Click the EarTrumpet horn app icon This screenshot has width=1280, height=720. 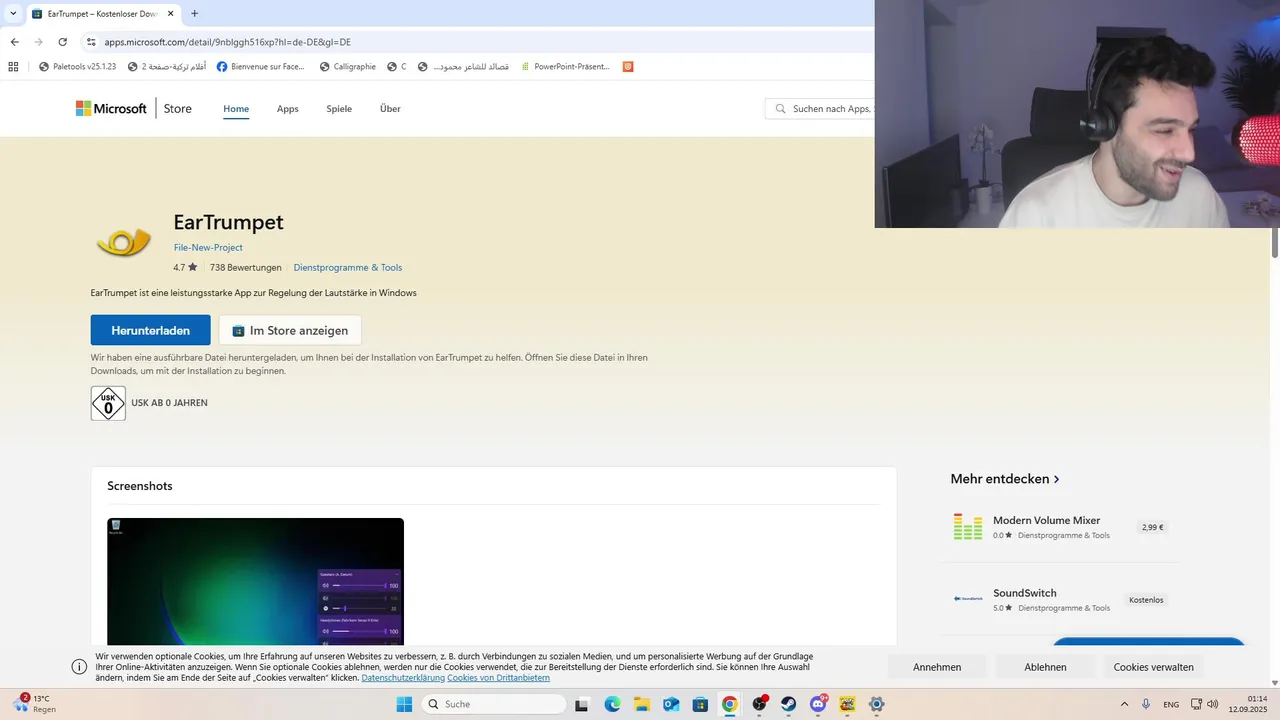click(123, 242)
